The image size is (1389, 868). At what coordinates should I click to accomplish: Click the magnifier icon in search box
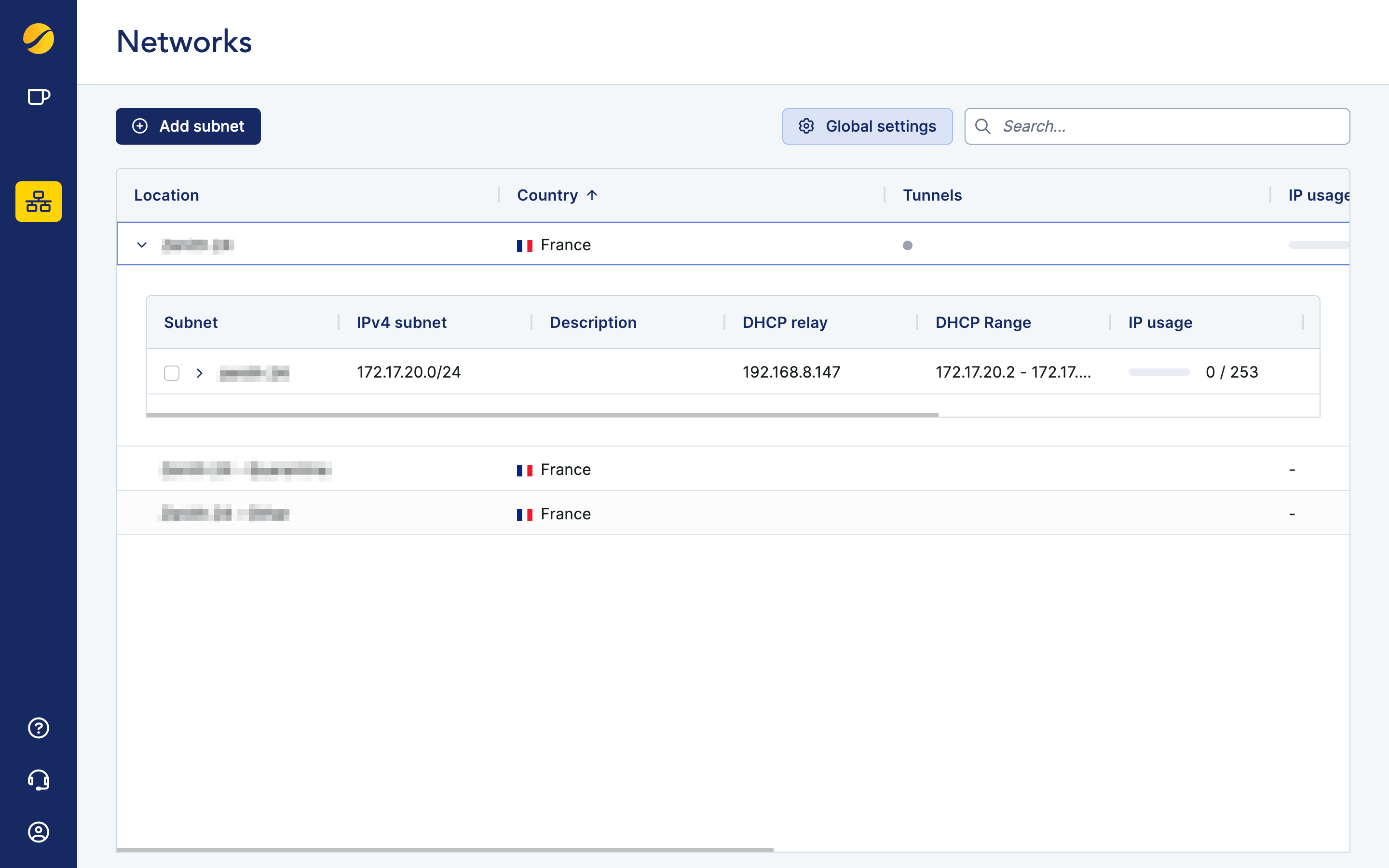click(982, 126)
